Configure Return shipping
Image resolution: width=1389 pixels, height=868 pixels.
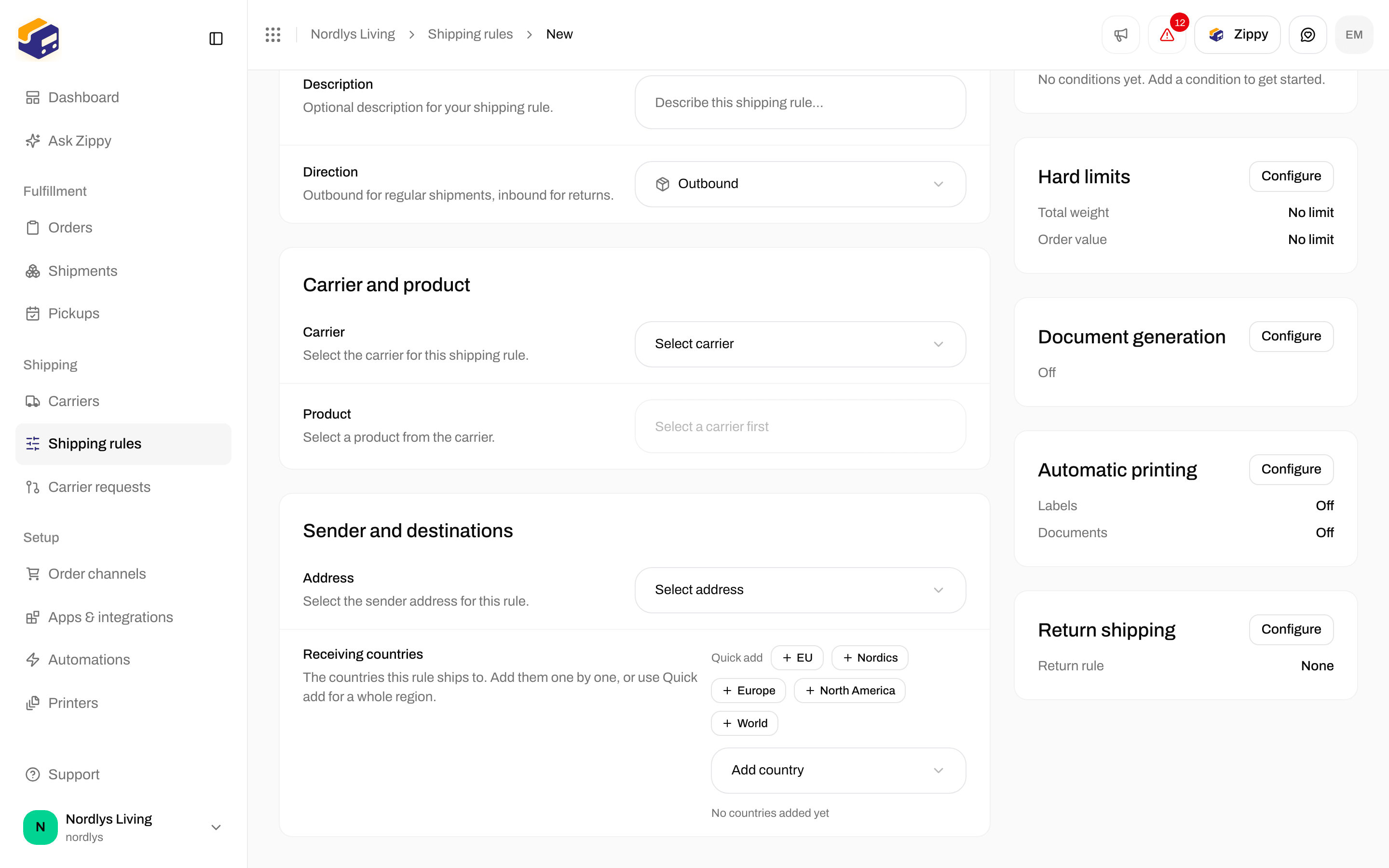(x=1291, y=630)
